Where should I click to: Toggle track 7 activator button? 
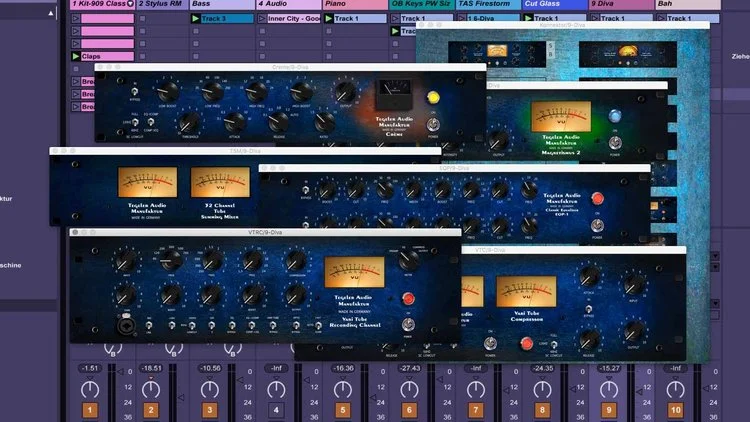point(475,410)
